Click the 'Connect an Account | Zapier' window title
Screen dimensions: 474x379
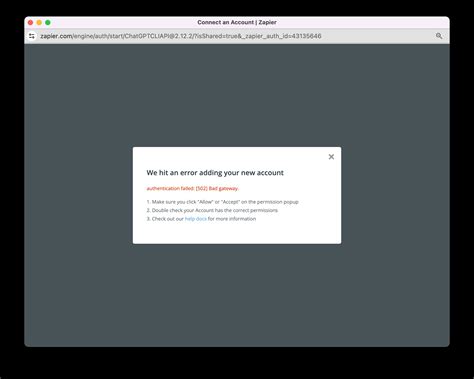[237, 22]
